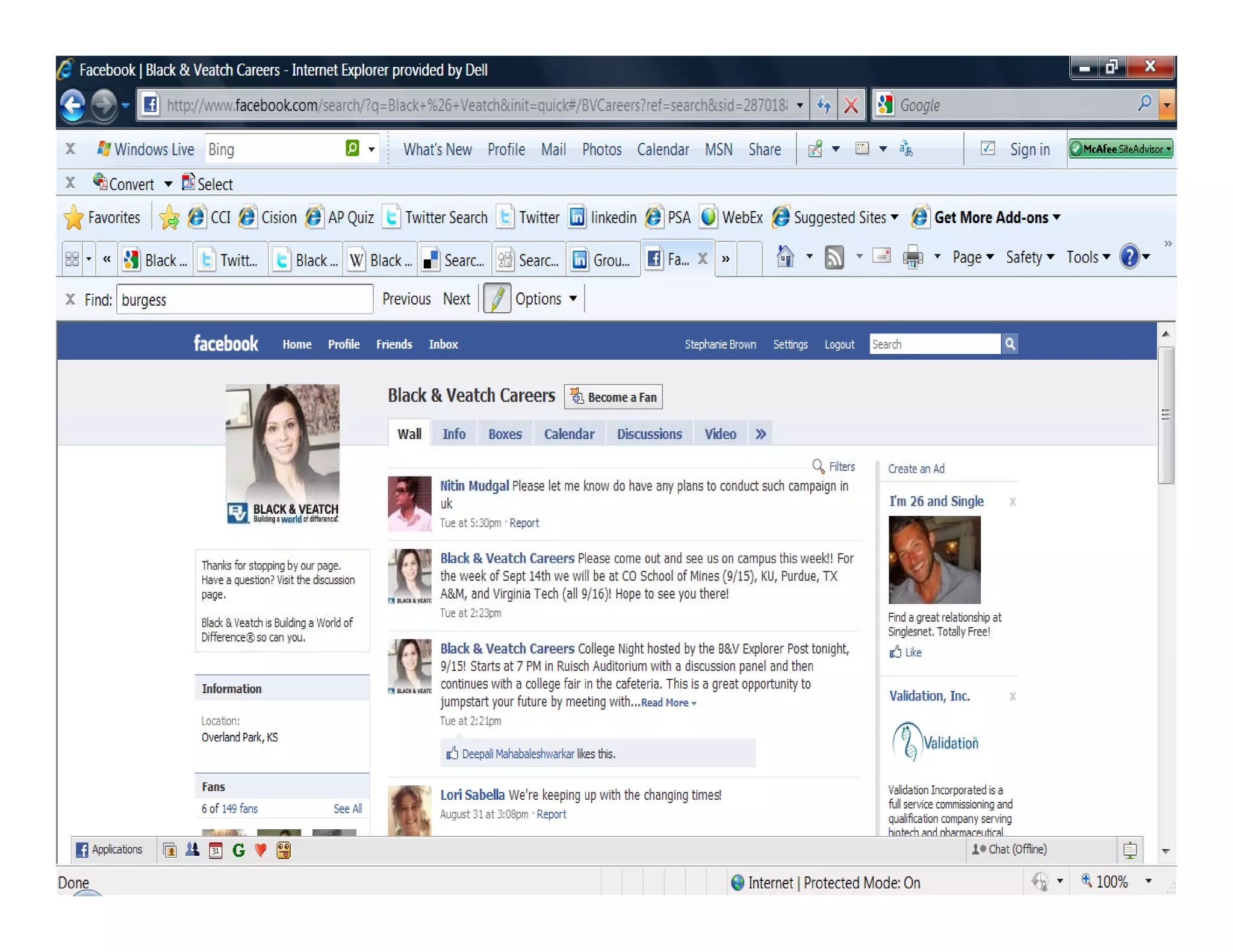Click the RSS feeds icon
1233x952 pixels.
pos(834,258)
